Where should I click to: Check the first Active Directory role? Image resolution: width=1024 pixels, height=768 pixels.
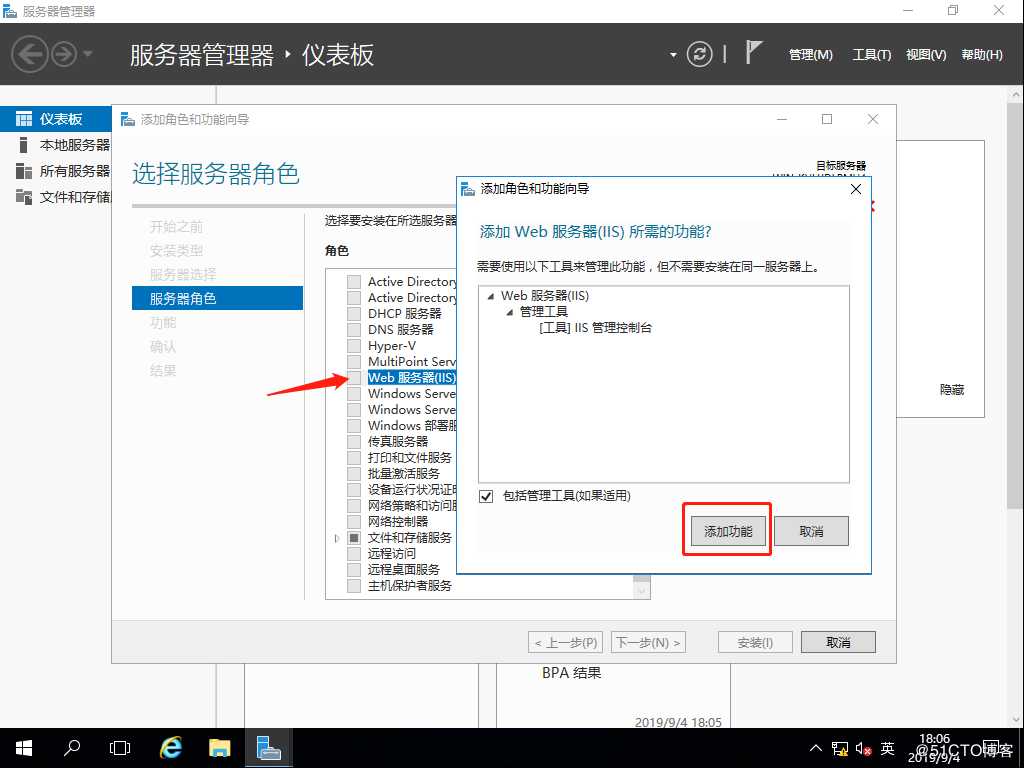pyautogui.click(x=354, y=282)
